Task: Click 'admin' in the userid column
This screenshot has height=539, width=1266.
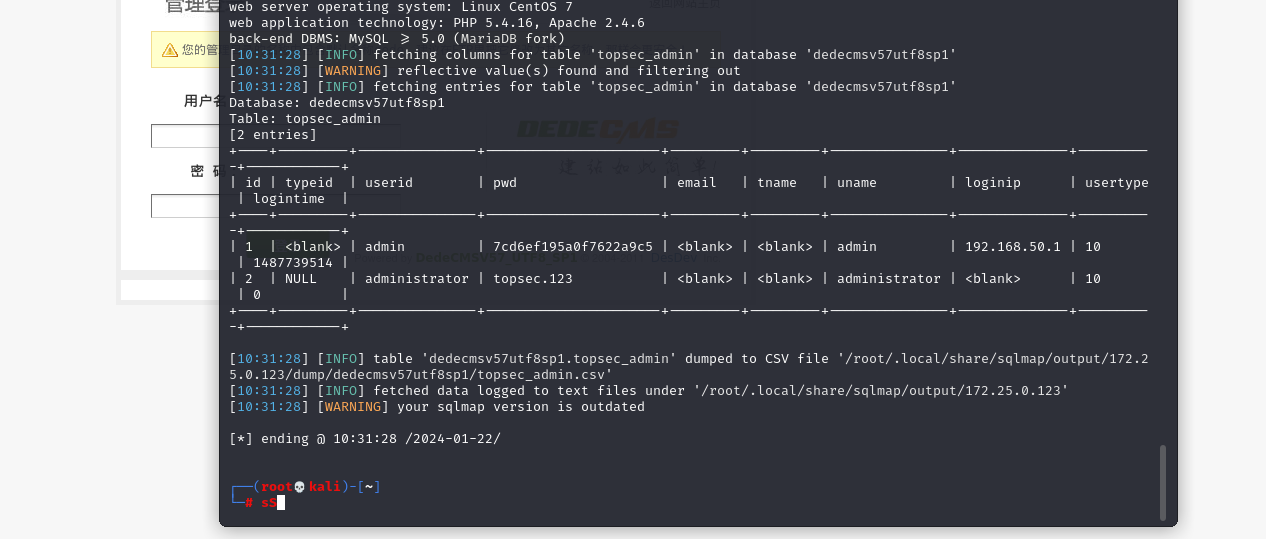Action: (385, 247)
